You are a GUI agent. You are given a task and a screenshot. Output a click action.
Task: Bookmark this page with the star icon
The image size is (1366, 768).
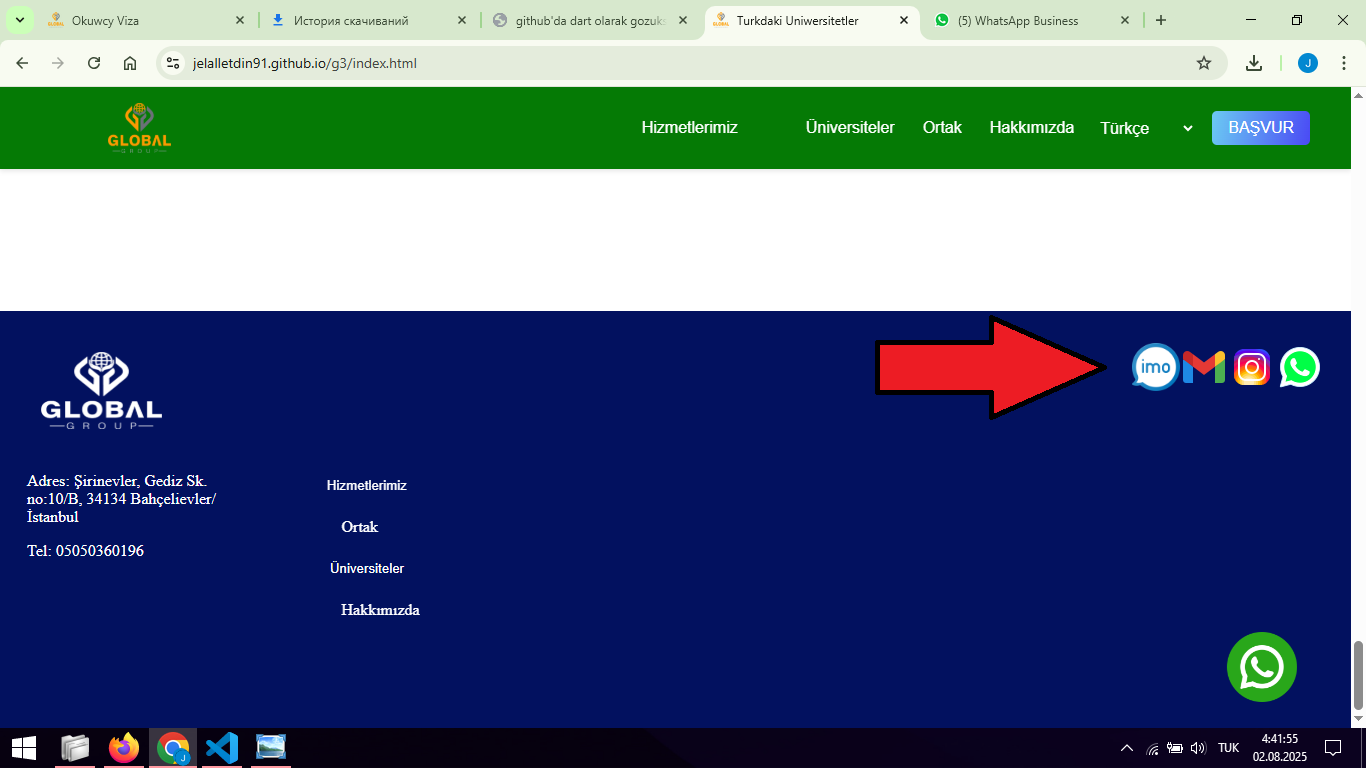(x=1204, y=63)
